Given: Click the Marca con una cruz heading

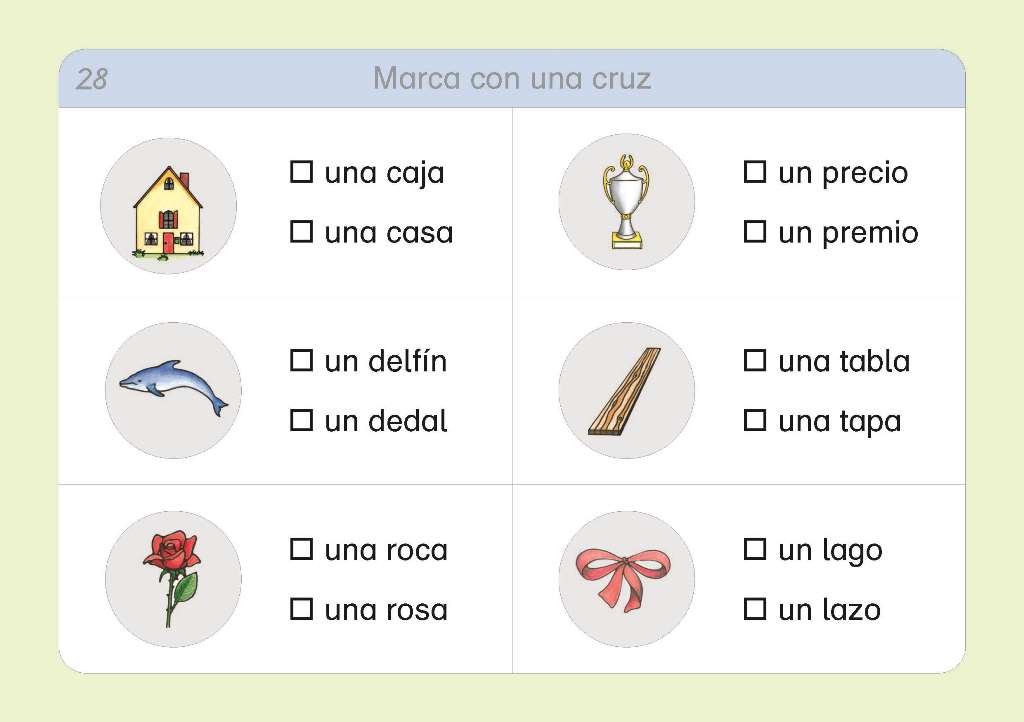Looking at the screenshot, I should [x=512, y=78].
